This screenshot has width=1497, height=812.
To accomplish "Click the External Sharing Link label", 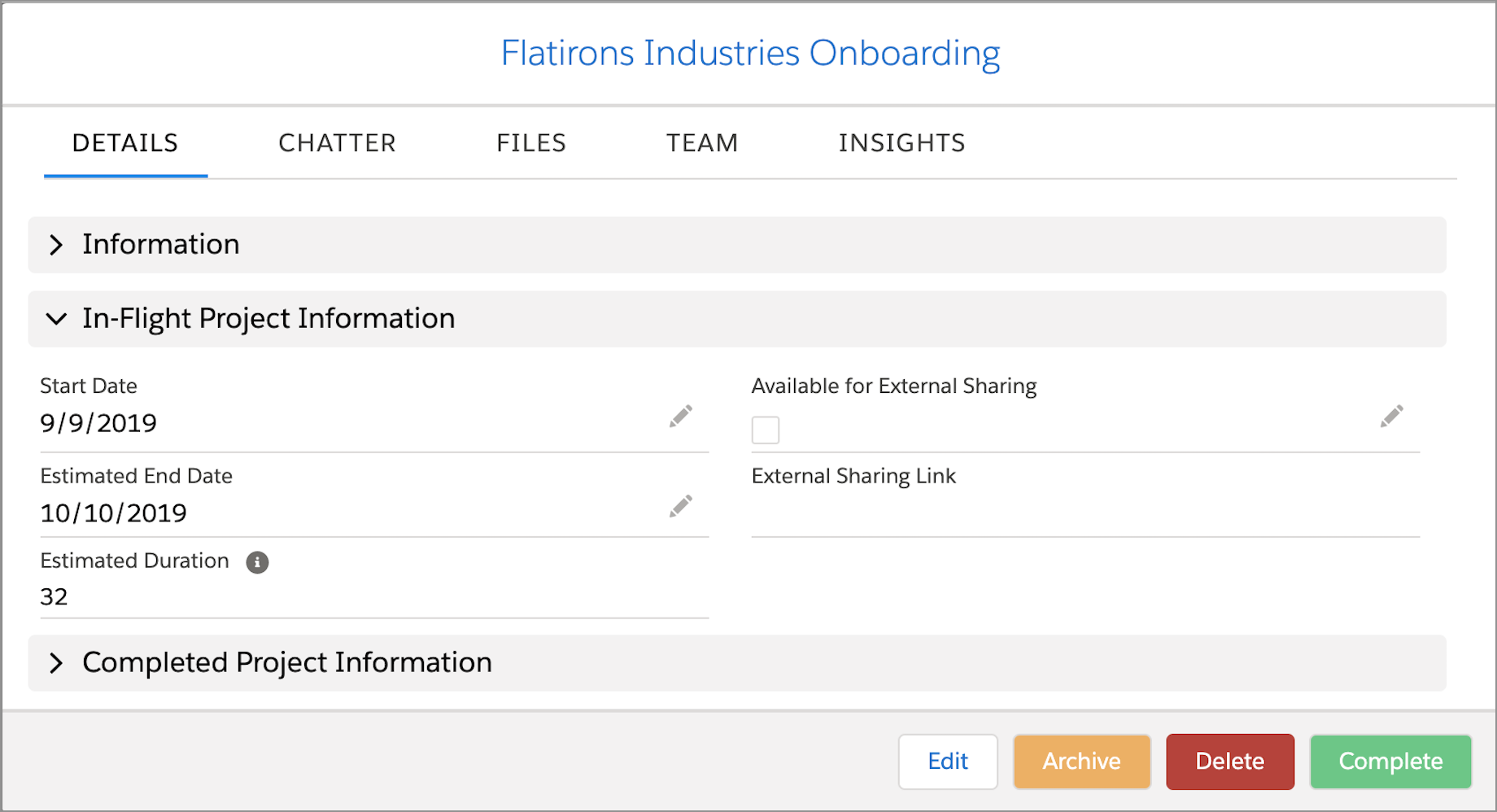I will [x=853, y=476].
